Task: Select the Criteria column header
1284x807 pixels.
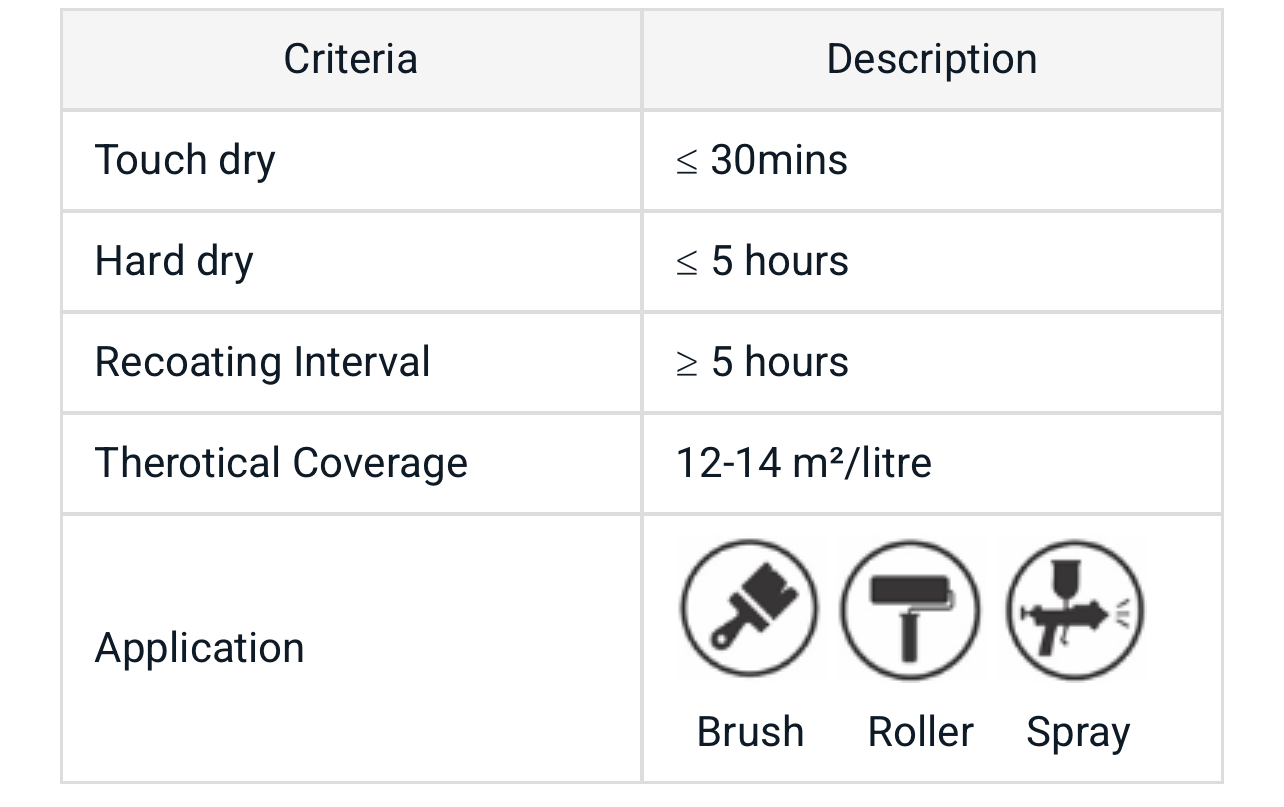Action: [x=350, y=59]
